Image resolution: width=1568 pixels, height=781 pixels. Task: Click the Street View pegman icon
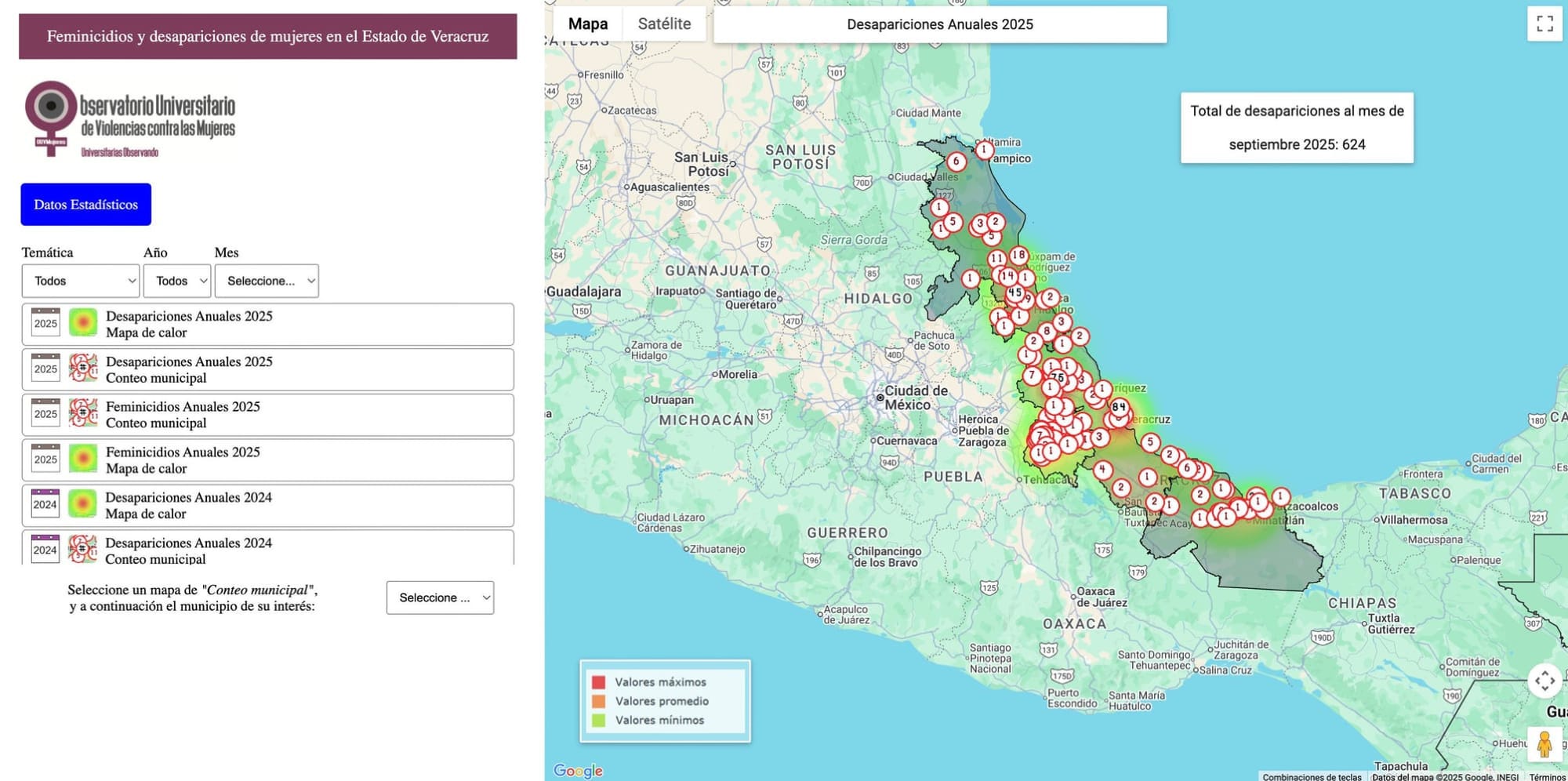click(1544, 744)
